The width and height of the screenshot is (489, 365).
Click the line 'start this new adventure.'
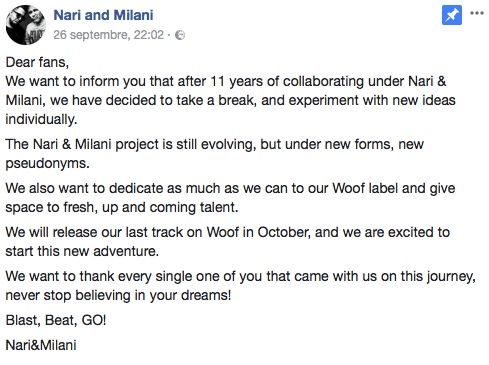[x=82, y=251]
